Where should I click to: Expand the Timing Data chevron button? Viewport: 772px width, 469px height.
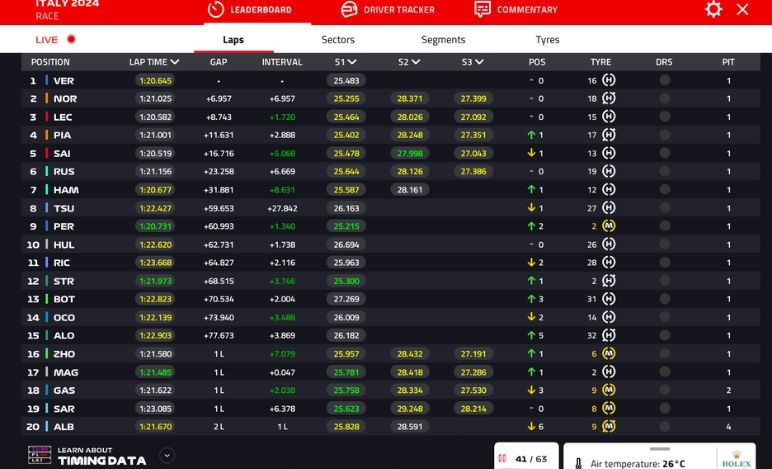click(x=167, y=455)
